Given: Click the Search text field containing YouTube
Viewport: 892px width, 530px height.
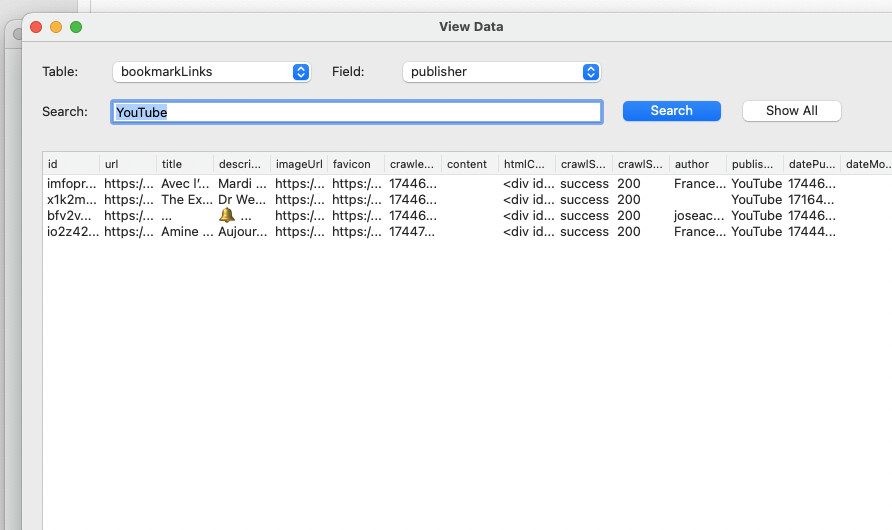Looking at the screenshot, I should (x=356, y=112).
